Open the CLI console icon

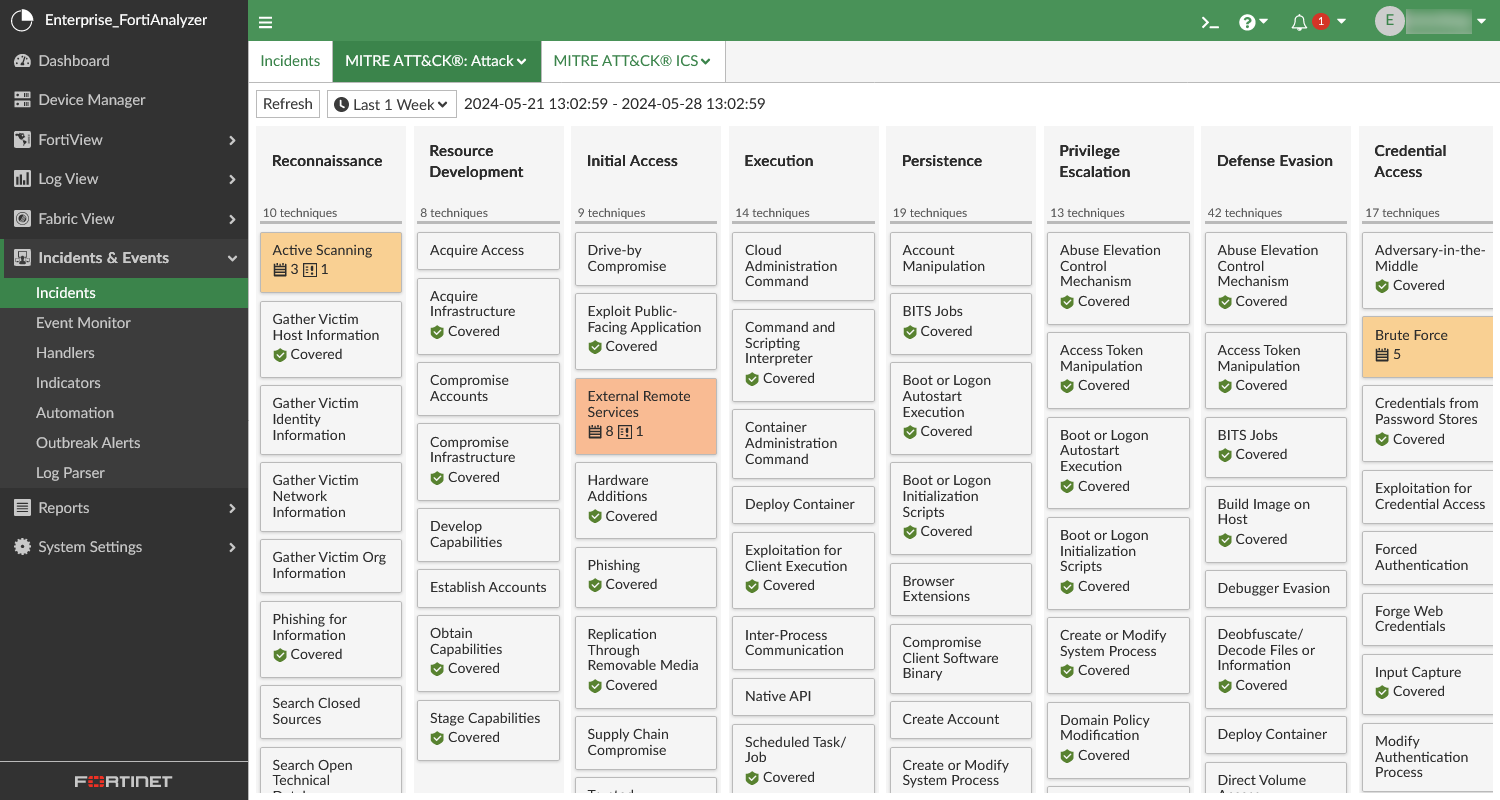click(x=1210, y=22)
